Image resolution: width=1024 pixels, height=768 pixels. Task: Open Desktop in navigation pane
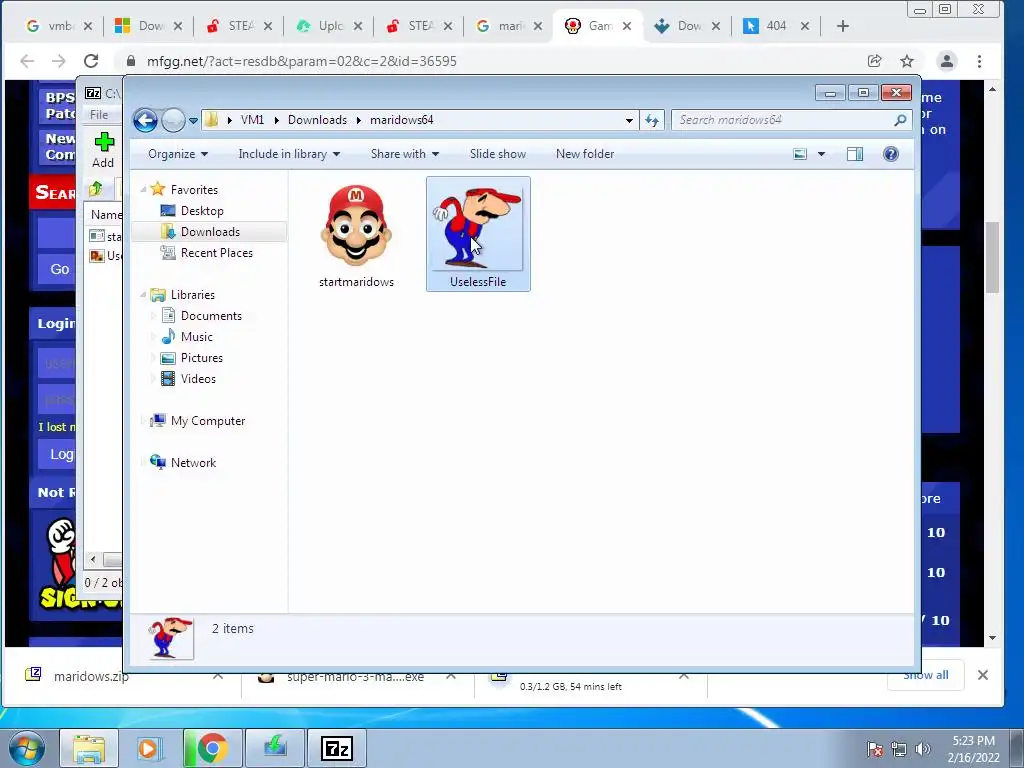click(202, 211)
